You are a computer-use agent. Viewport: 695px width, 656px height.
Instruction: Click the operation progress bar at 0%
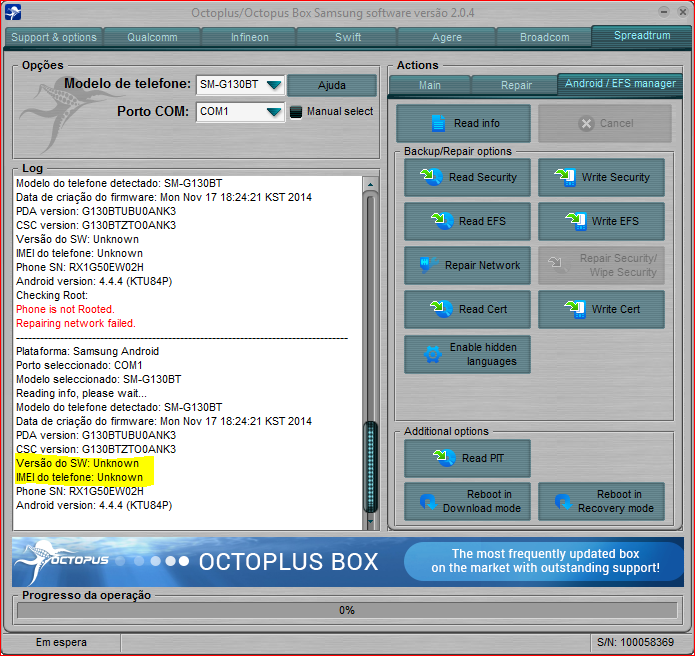pyautogui.click(x=347, y=610)
